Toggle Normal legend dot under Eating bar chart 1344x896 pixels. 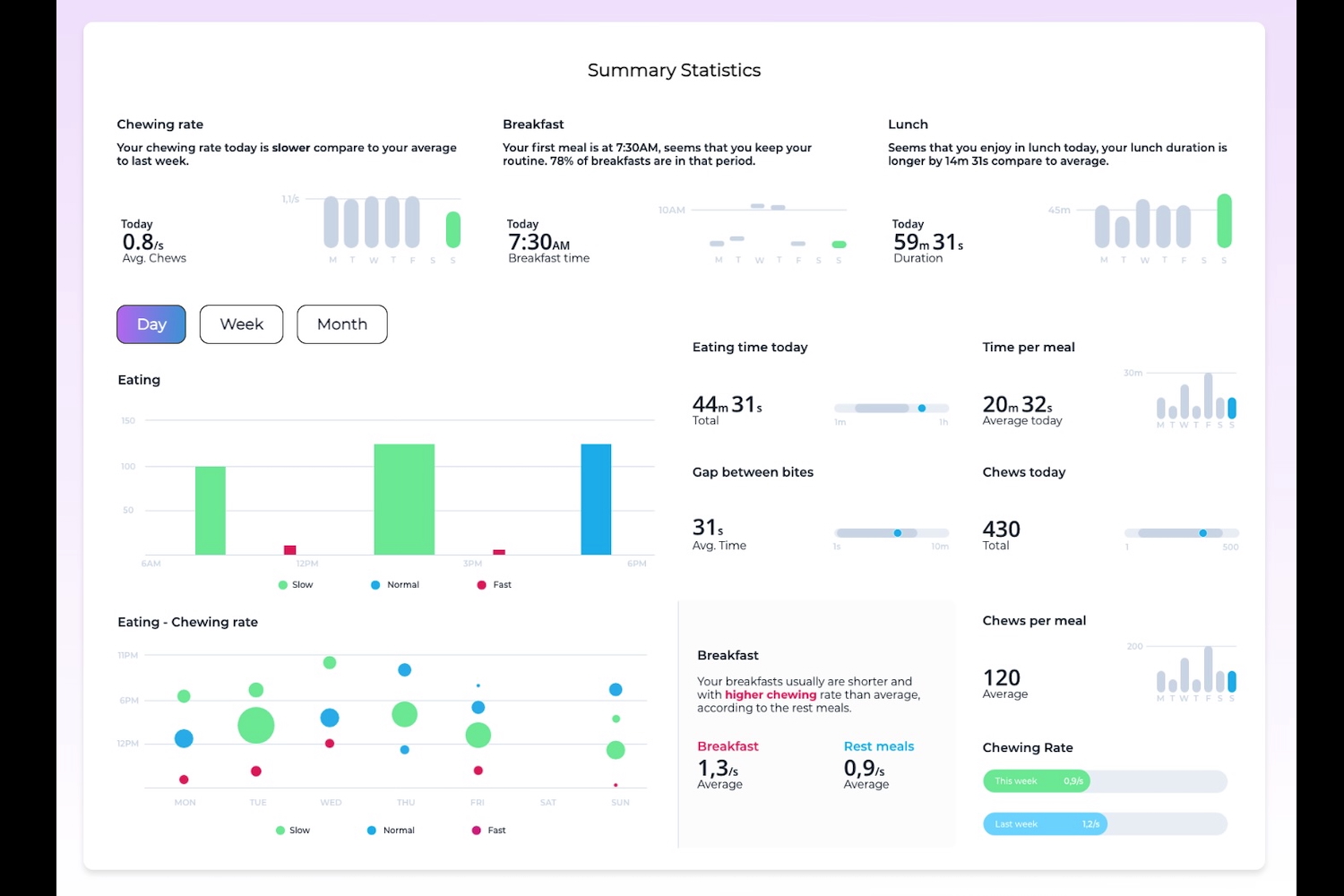pyautogui.click(x=375, y=585)
